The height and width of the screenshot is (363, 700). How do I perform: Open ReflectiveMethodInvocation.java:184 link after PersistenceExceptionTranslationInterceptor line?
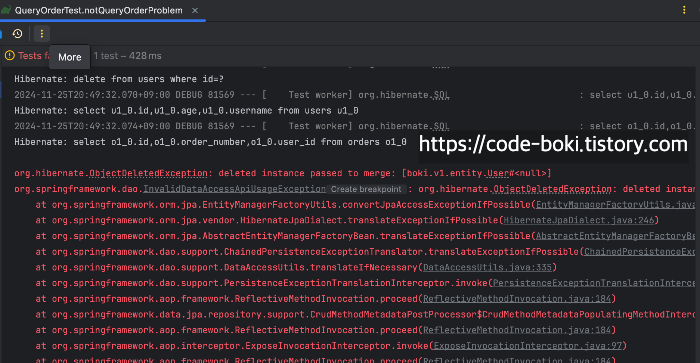click(x=517, y=298)
